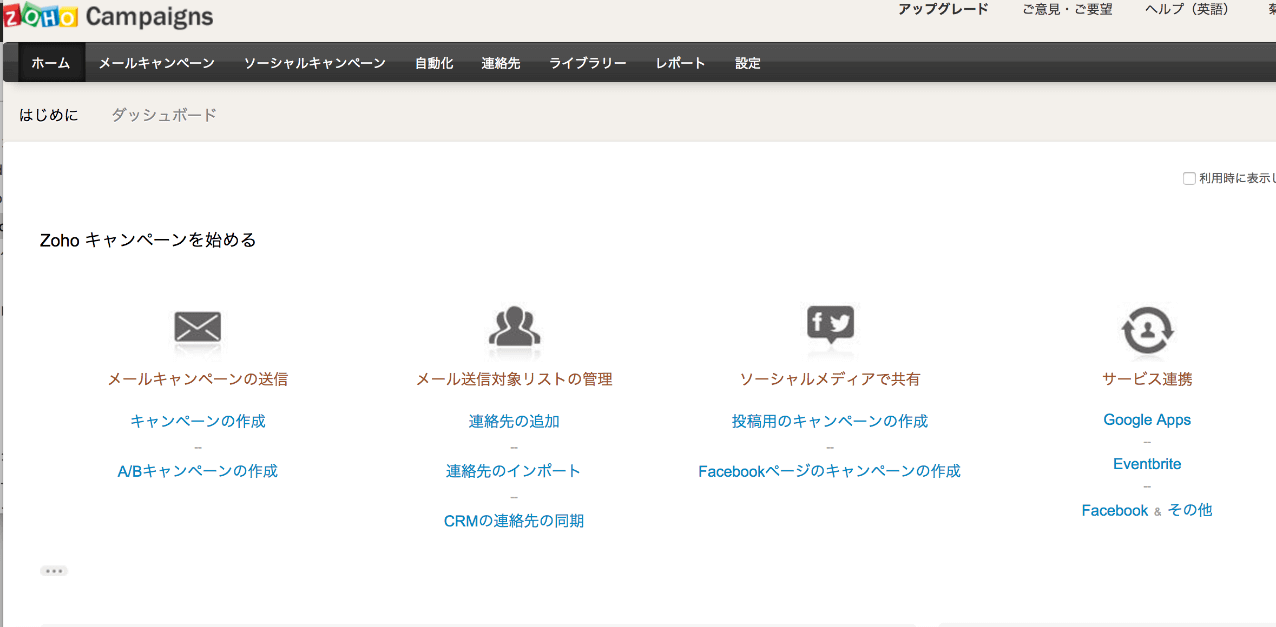Open the メールキャンペーン menu

(x=157, y=63)
